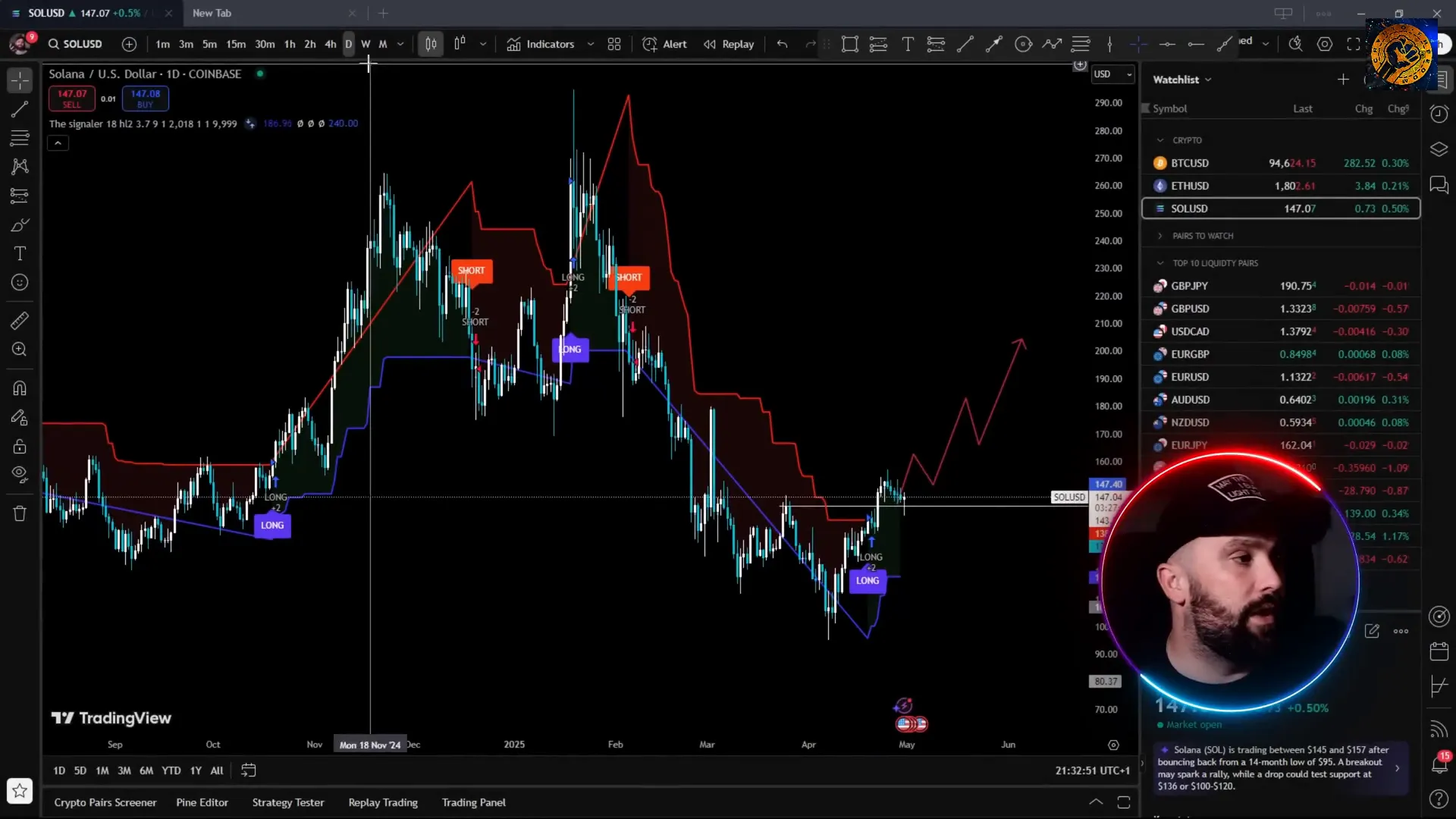This screenshot has height=819, width=1456.
Task: Toggle hide all drawings eye icon
Action: [x=20, y=475]
